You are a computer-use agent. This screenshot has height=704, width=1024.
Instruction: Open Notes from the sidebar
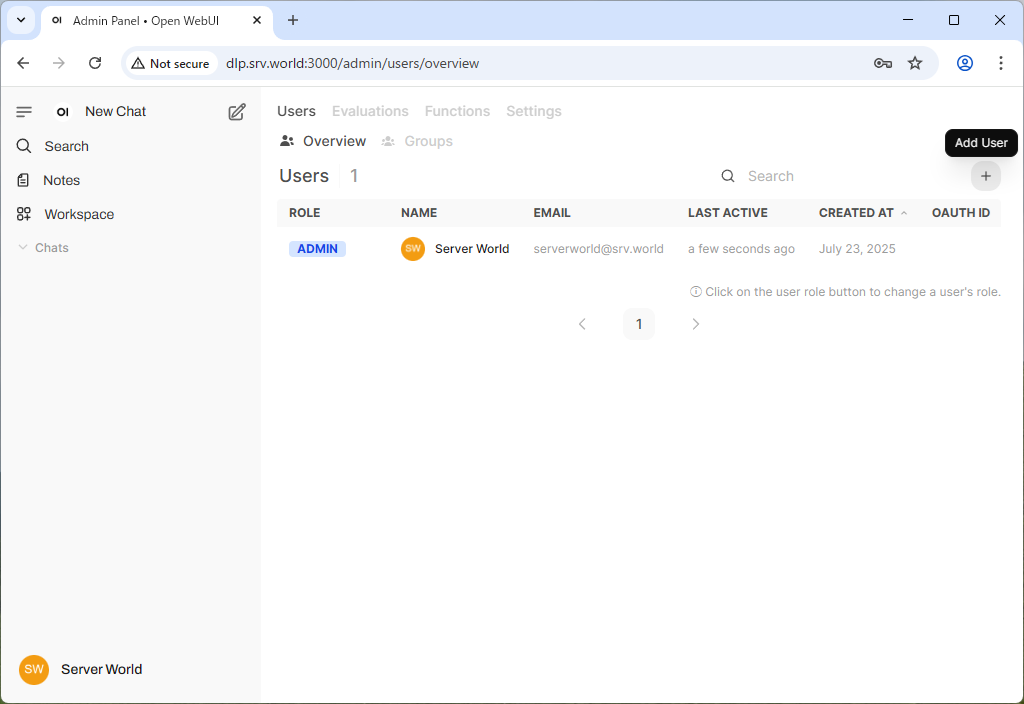pos(61,180)
